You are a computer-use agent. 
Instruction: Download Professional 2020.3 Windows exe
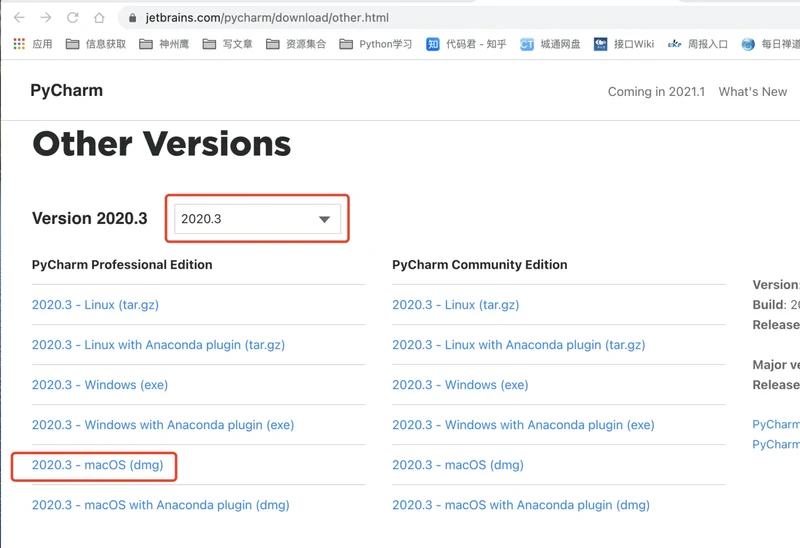click(x=100, y=385)
